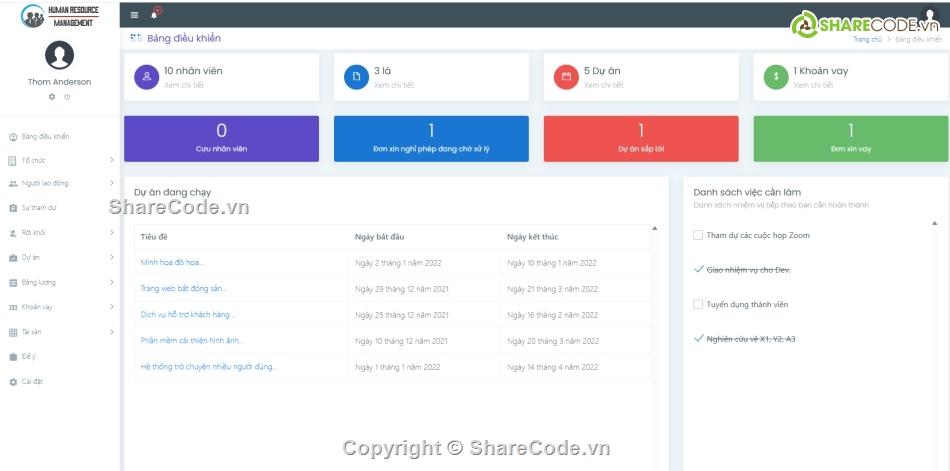The height and width of the screenshot is (471, 950).
Task: Click the Rời khỏi sidebar icon
Action: [13, 233]
